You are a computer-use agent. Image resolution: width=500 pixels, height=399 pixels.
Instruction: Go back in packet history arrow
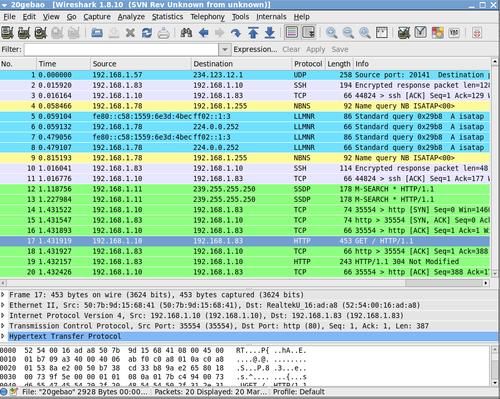[203, 33]
